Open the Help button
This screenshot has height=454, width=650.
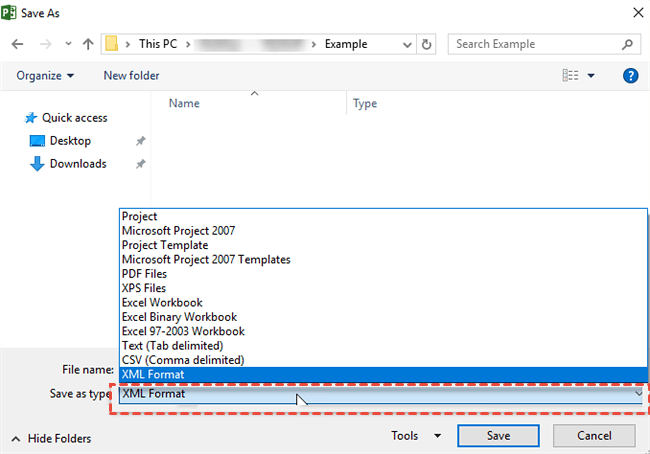[630, 75]
